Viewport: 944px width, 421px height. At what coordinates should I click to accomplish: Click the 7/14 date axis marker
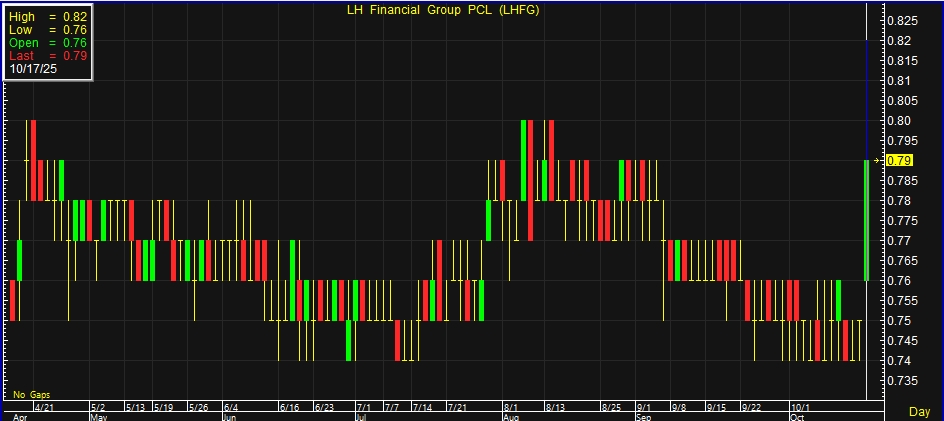422,408
